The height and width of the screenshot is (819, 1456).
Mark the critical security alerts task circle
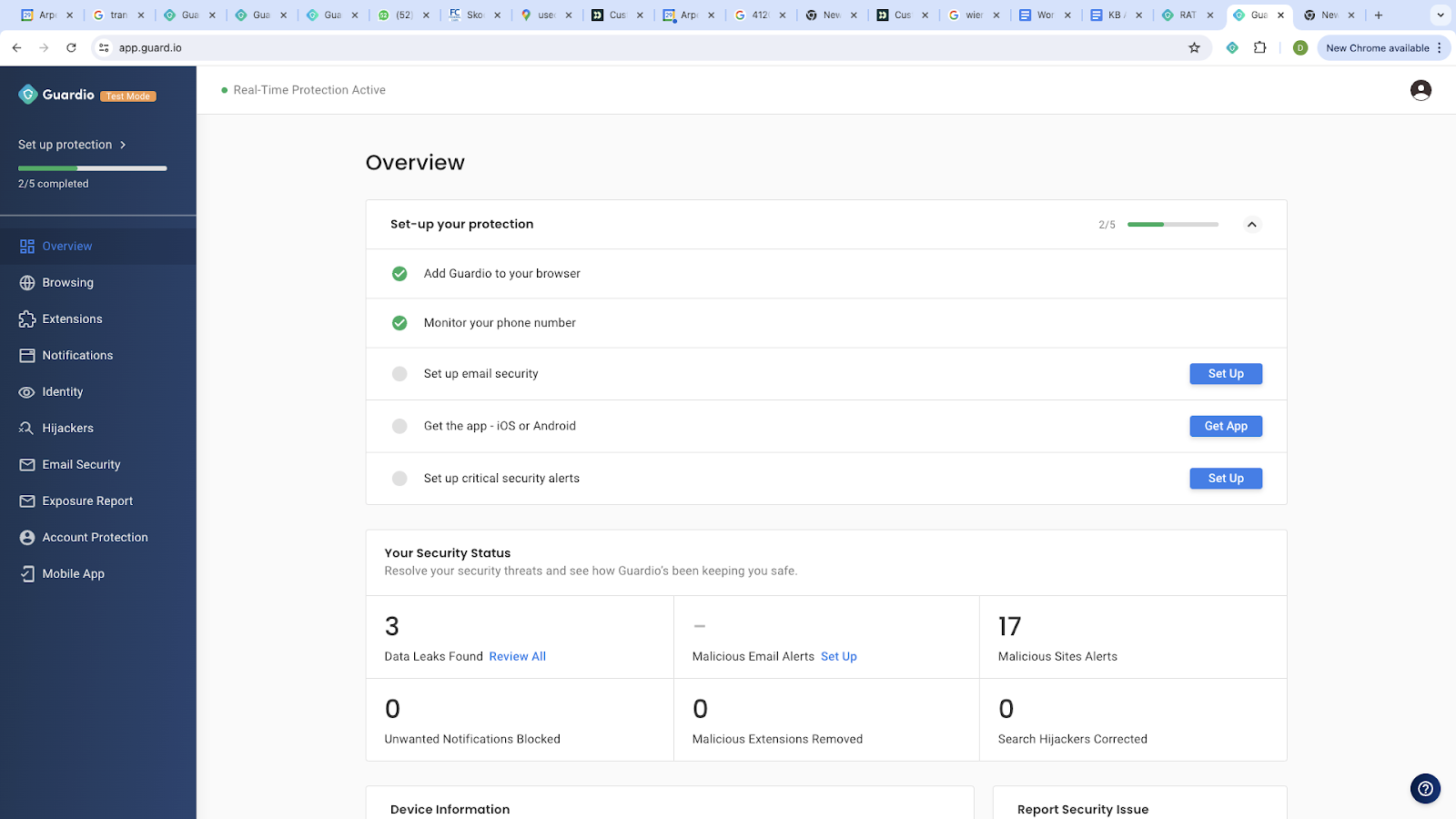tap(399, 478)
